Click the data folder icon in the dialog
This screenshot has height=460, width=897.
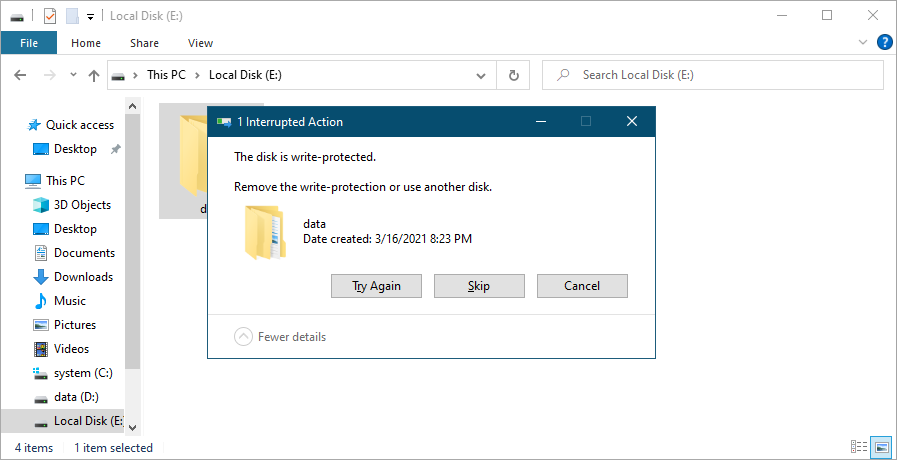tap(264, 232)
